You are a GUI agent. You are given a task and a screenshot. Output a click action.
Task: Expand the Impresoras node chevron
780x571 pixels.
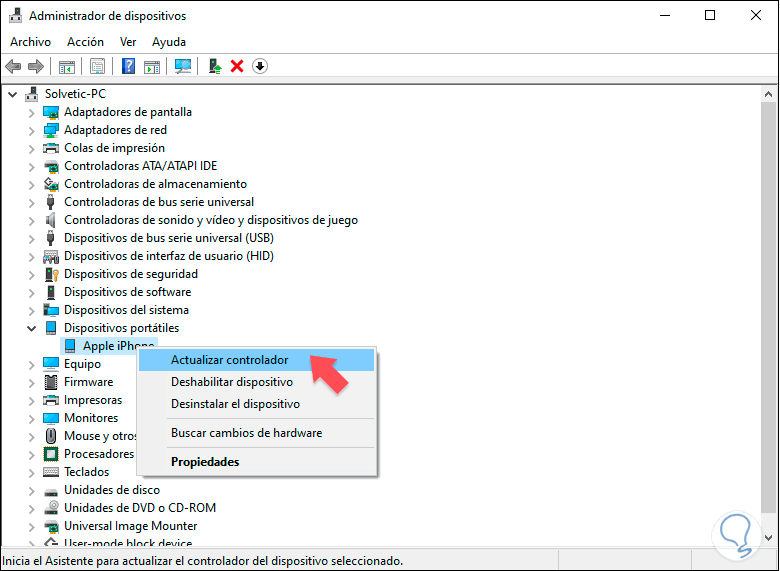point(32,400)
